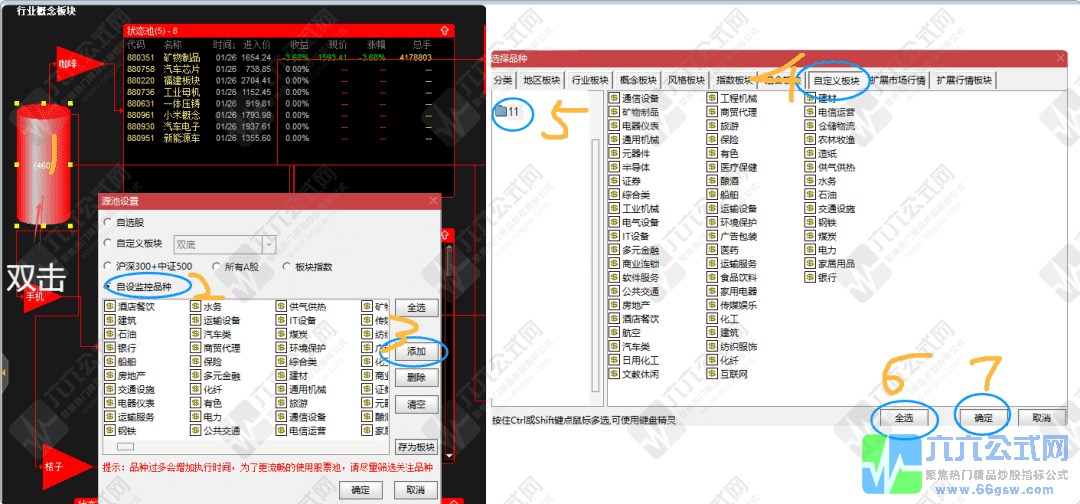This screenshot has width=1080, height=504.
Task: Click the 工程机械 sector icon in 选择品种
Action: point(712,98)
